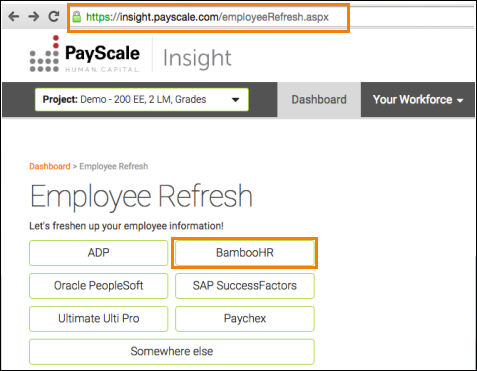Pick the Paychex button
This screenshot has height=371, width=477.
[x=245, y=319]
